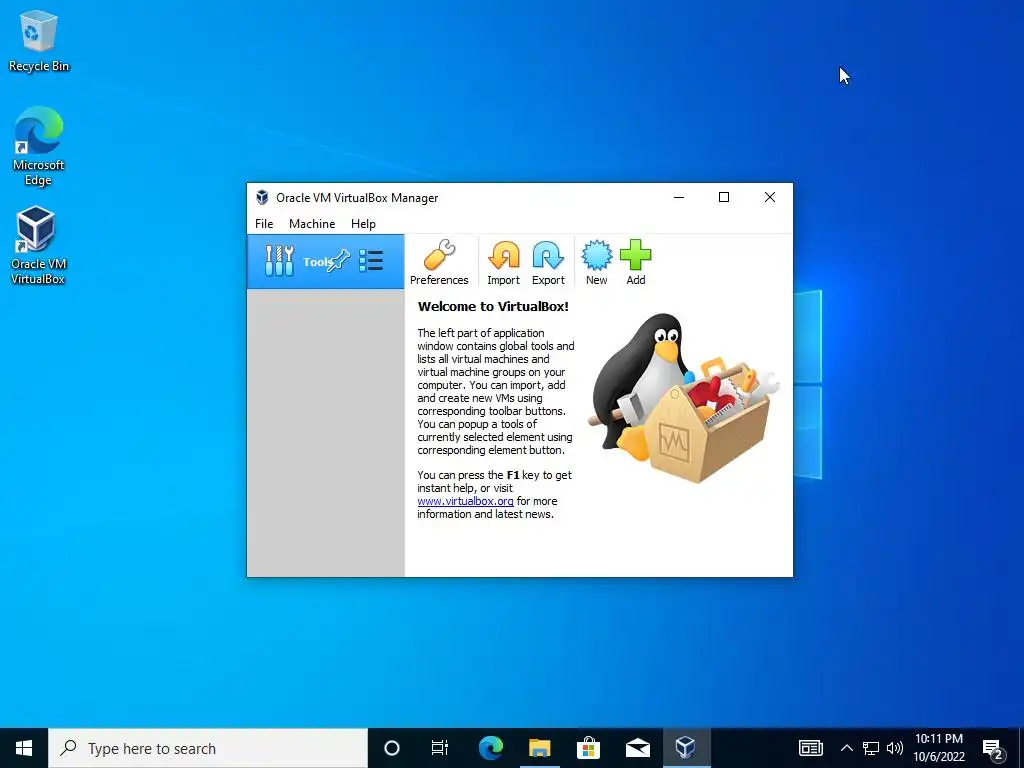Image resolution: width=1024 pixels, height=768 pixels.
Task: Click the Welcome to VirtualBox! heading
Action: (x=493, y=306)
